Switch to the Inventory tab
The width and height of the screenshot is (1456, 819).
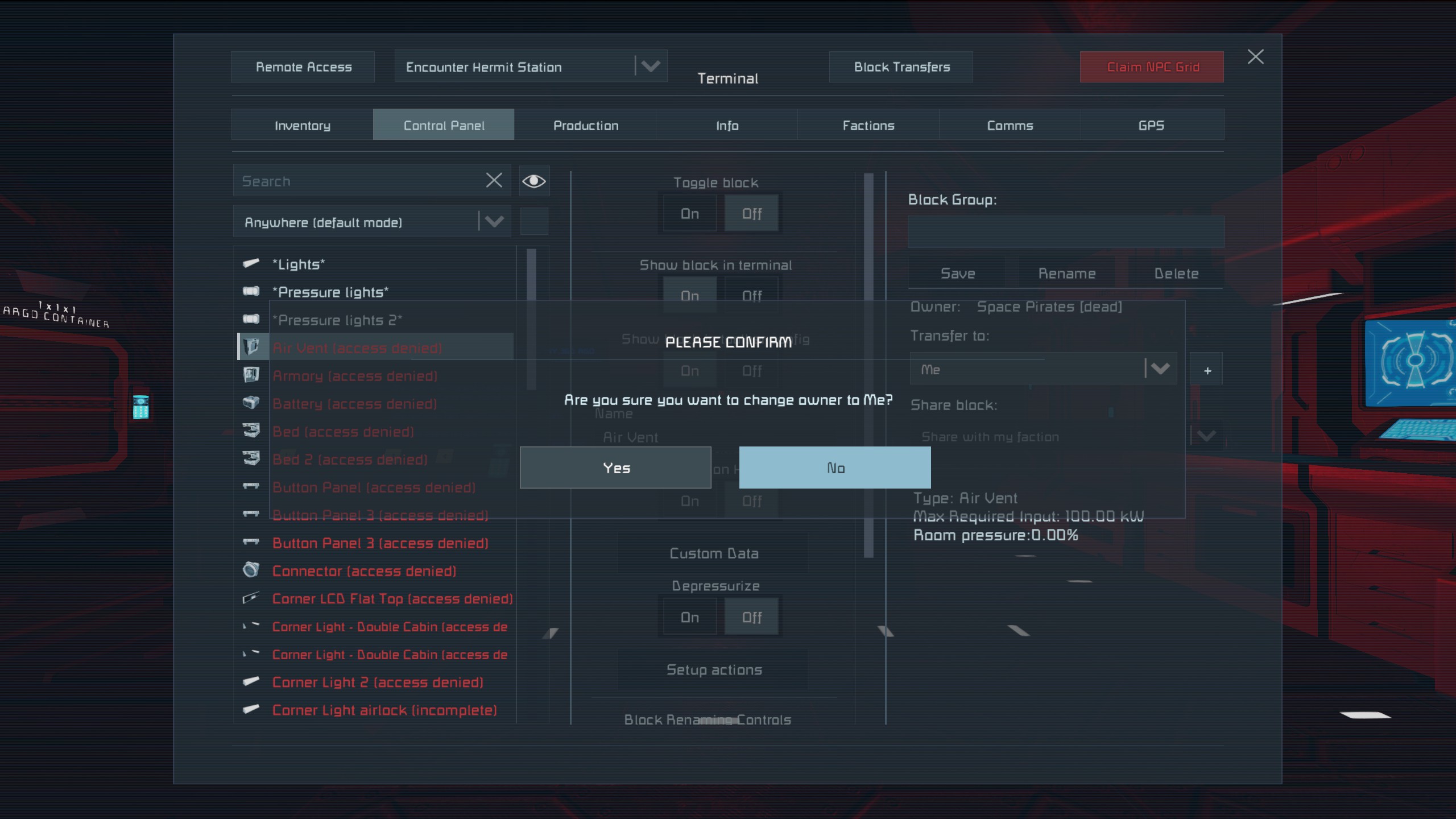[x=302, y=125]
